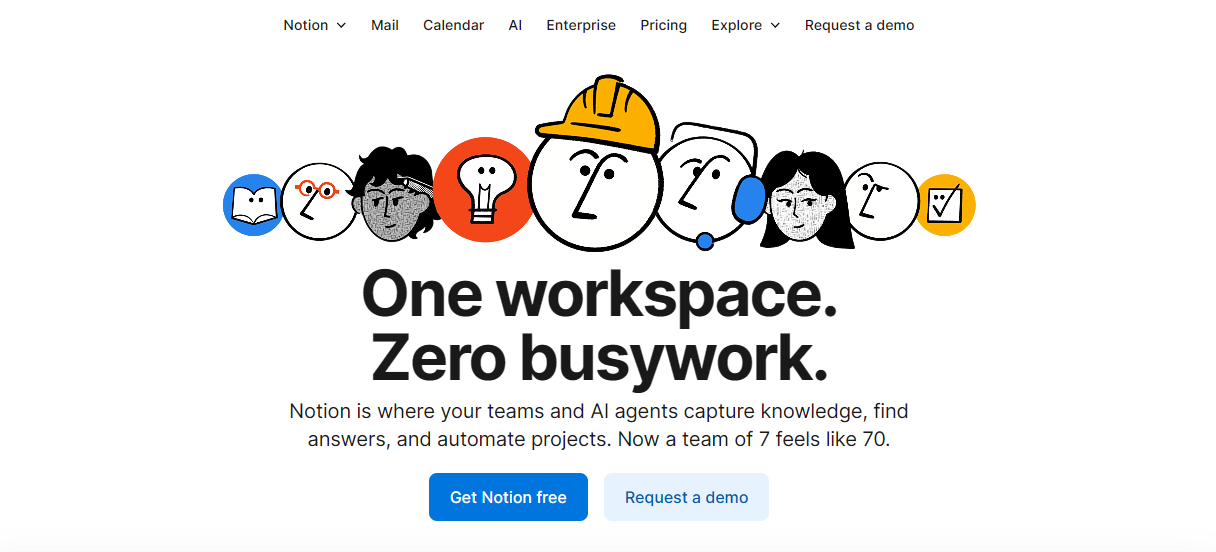Open the Enterprise page link
The image size is (1216, 552).
pos(581,25)
